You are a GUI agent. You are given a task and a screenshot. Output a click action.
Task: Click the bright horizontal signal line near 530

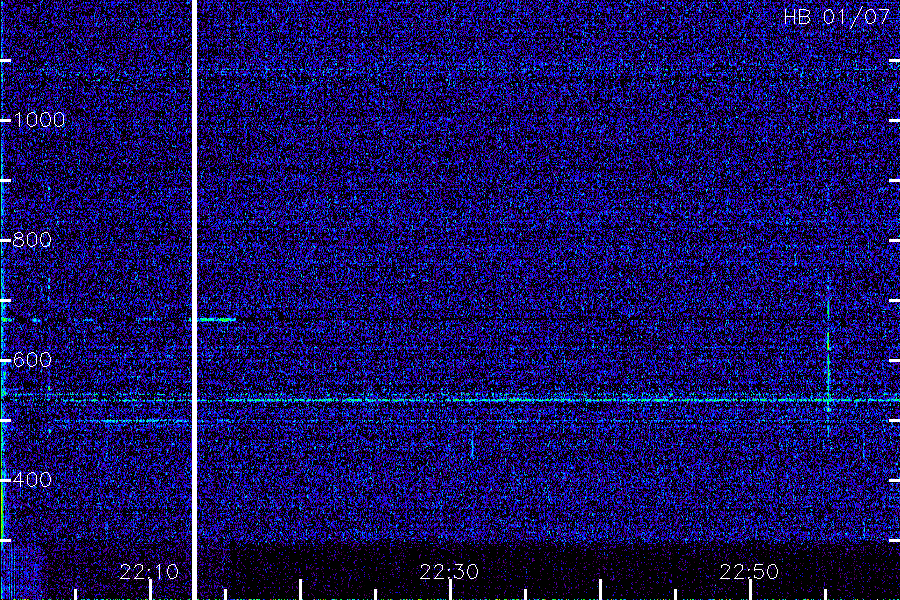tap(548, 400)
